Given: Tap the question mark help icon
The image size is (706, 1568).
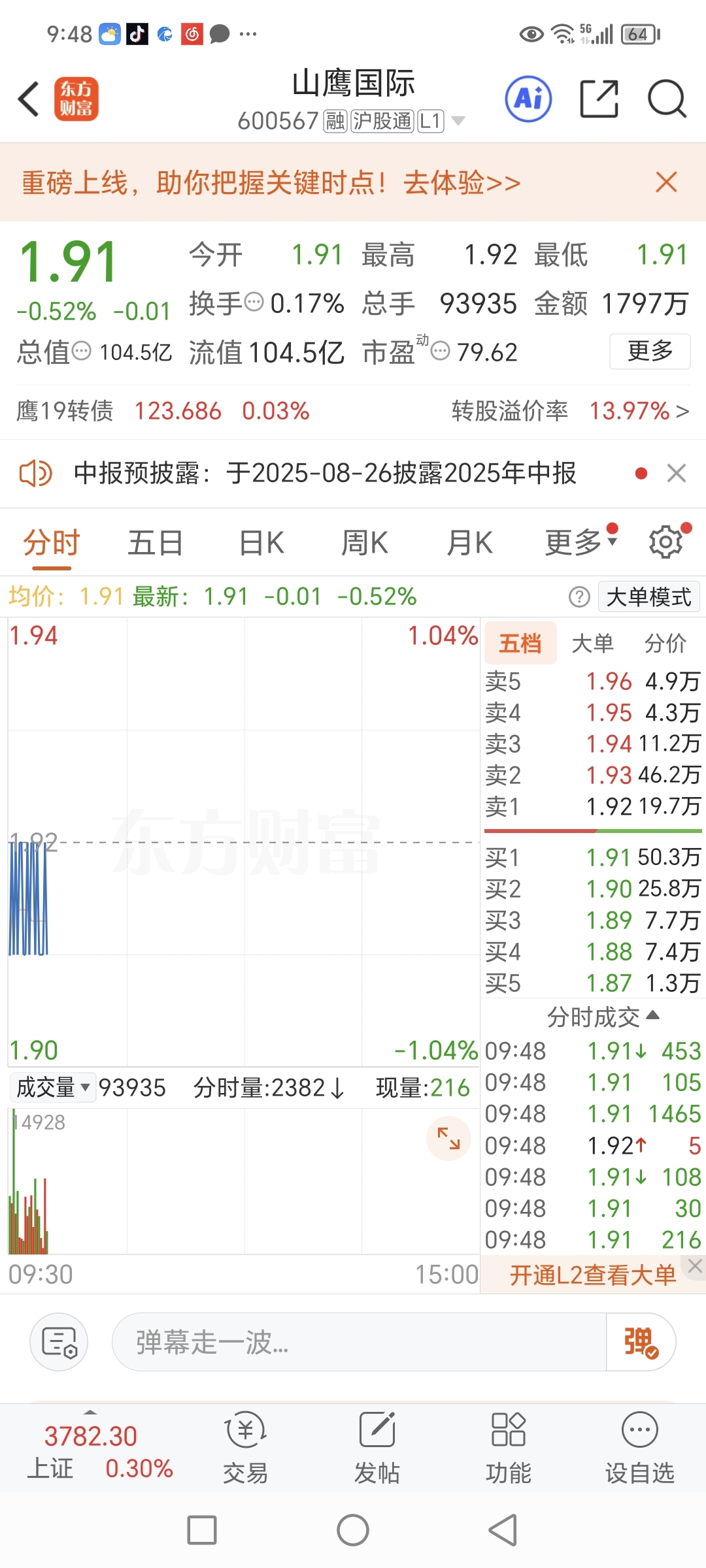Looking at the screenshot, I should click(579, 596).
